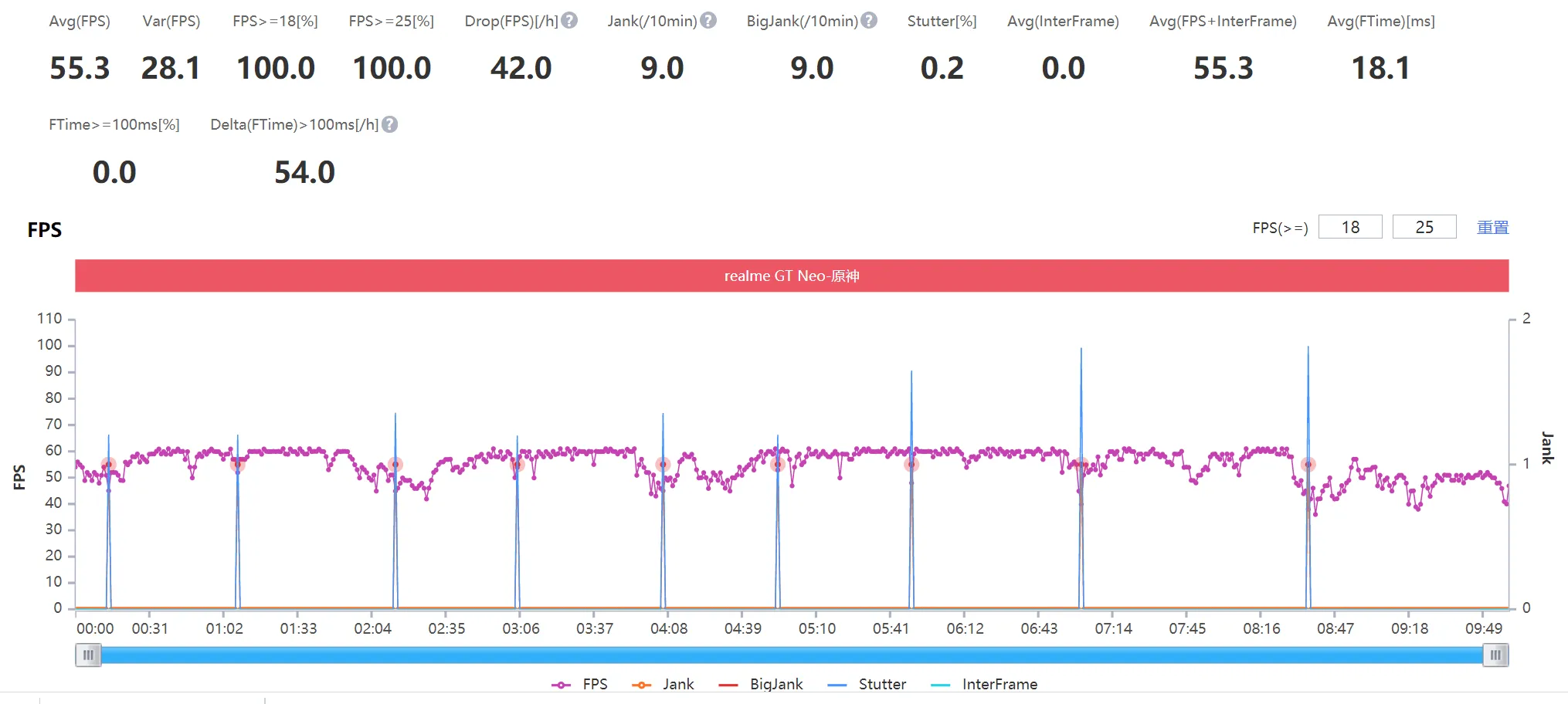Click the FPS>=18[%] label
The height and width of the screenshot is (704, 1568).
pyautogui.click(x=275, y=22)
